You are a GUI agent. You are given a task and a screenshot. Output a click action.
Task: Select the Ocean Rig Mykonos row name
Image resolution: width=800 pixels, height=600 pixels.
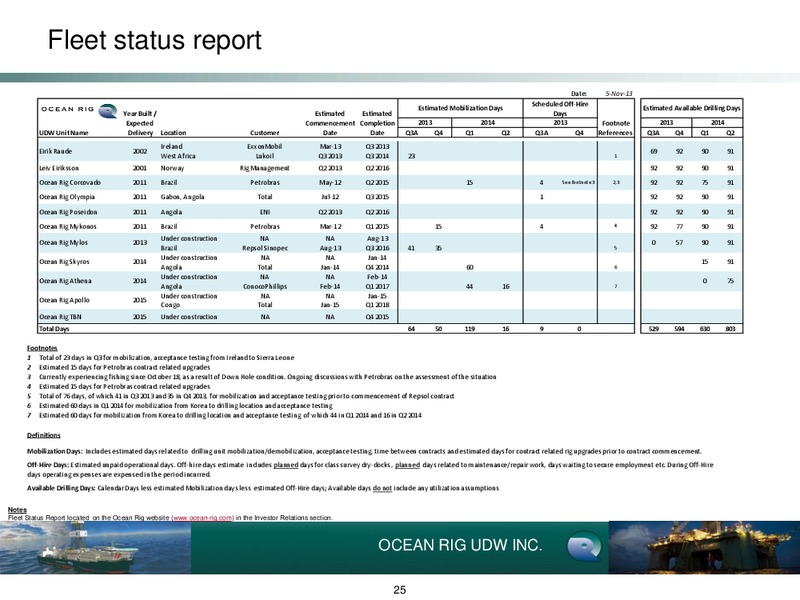tap(68, 227)
